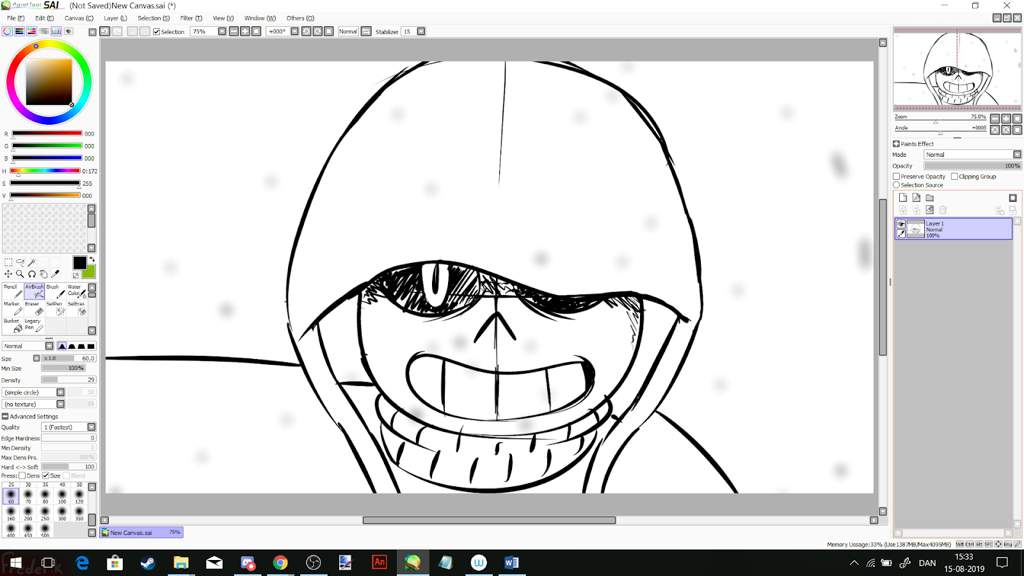1024x576 pixels.
Task: Activate the zoom magnifier tool
Action: pyautogui.click(x=20, y=274)
